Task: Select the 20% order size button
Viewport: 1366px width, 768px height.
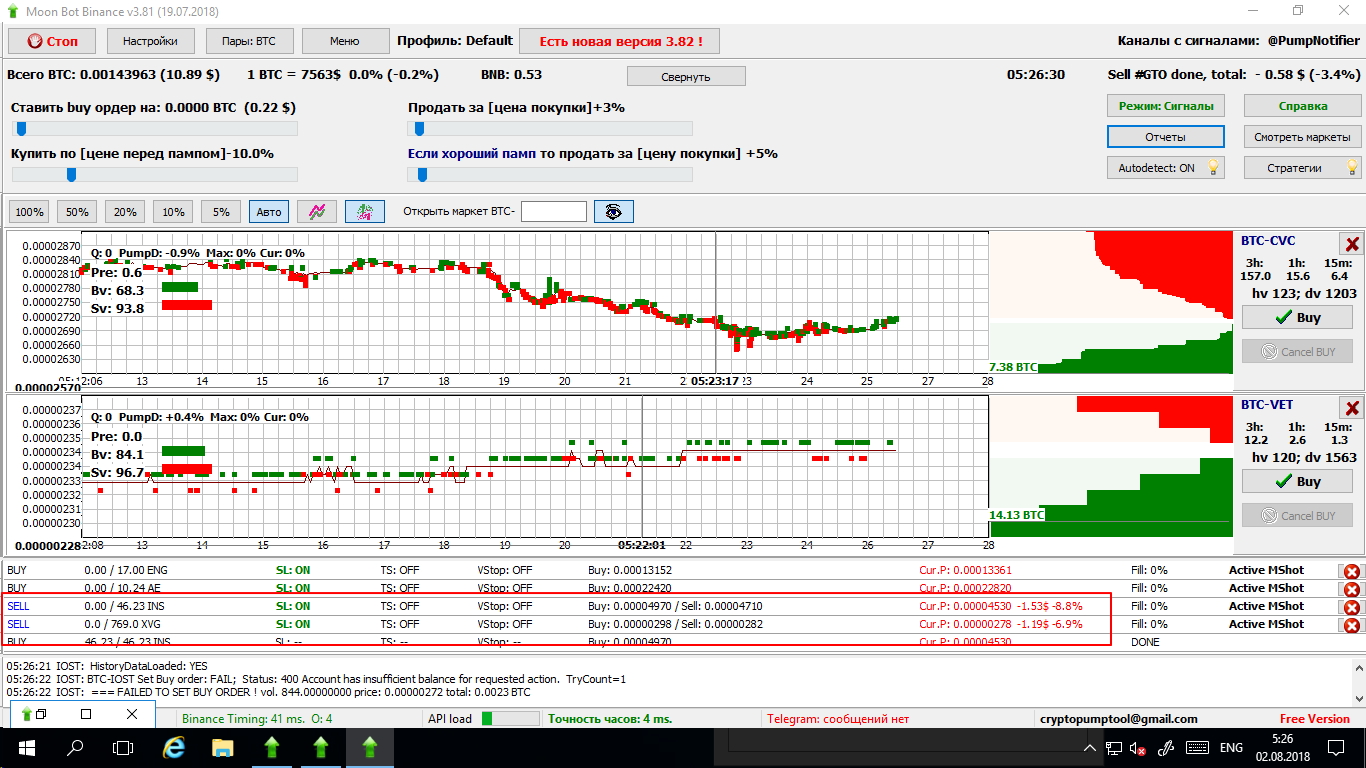Action: (125, 211)
